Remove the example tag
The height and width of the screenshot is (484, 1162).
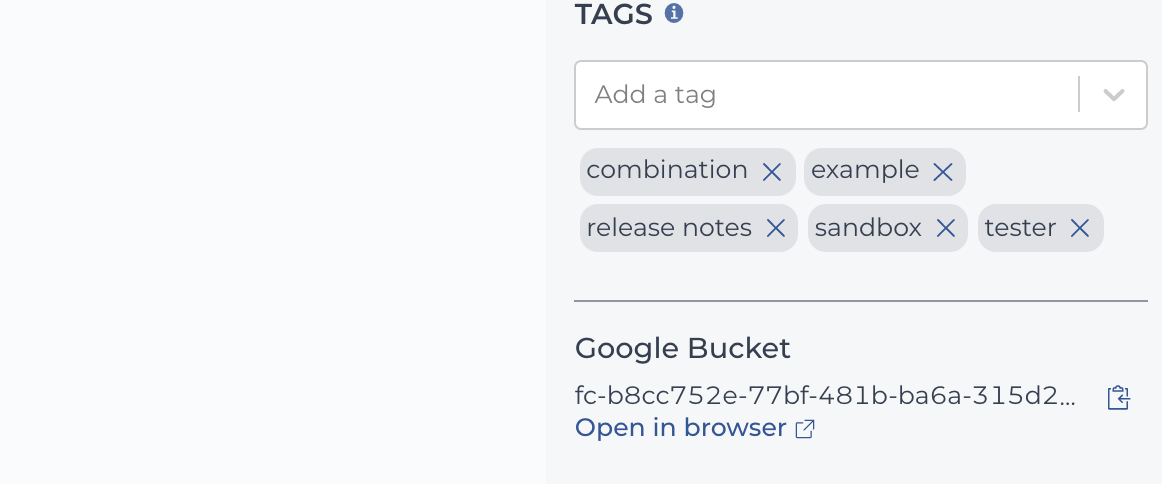942,172
